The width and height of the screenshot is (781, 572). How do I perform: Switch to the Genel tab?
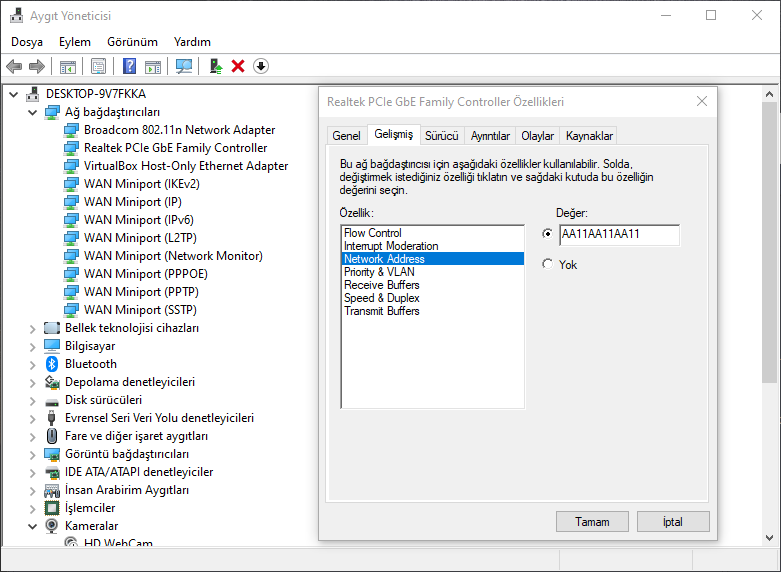point(346,136)
